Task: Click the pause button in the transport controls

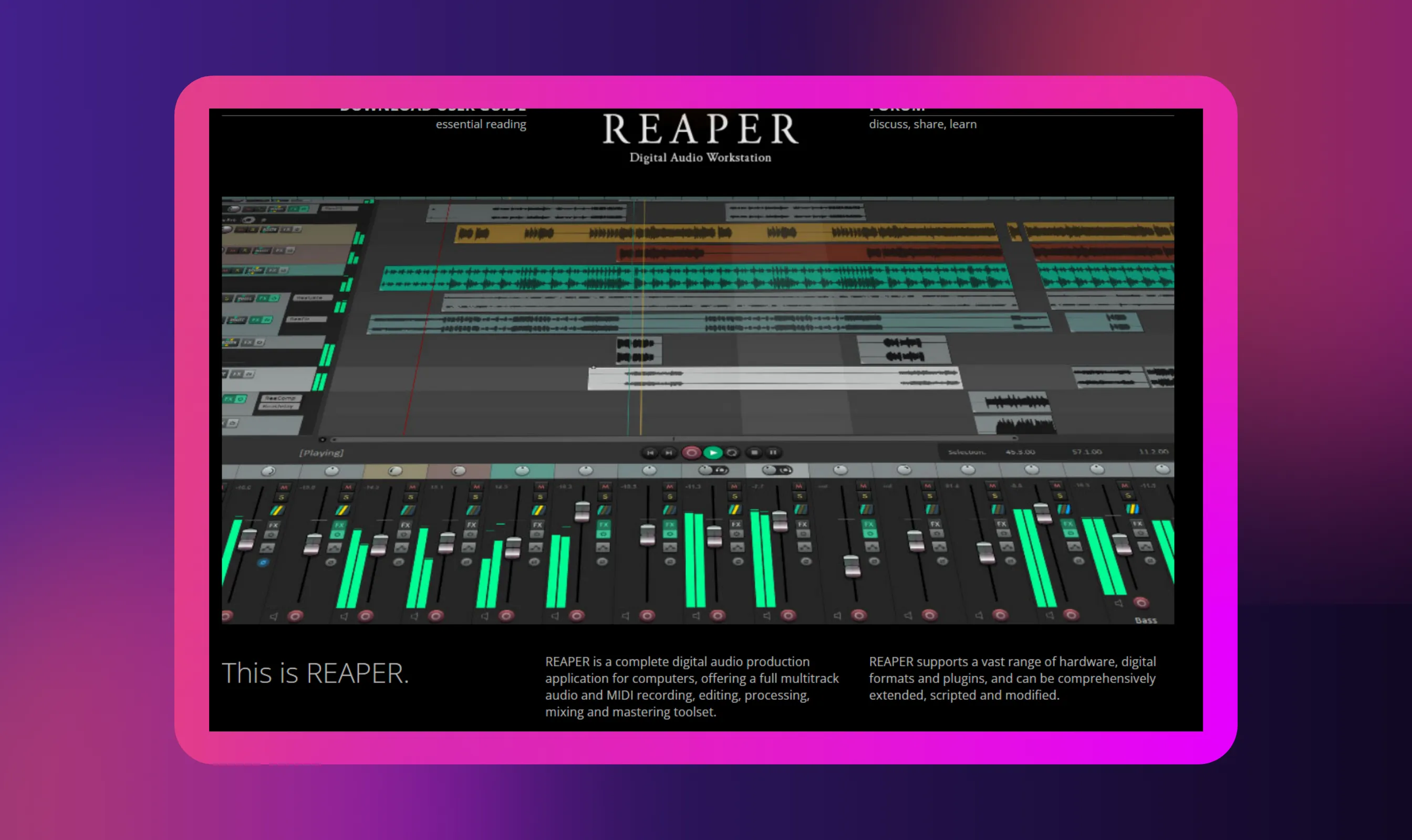Action: click(773, 453)
